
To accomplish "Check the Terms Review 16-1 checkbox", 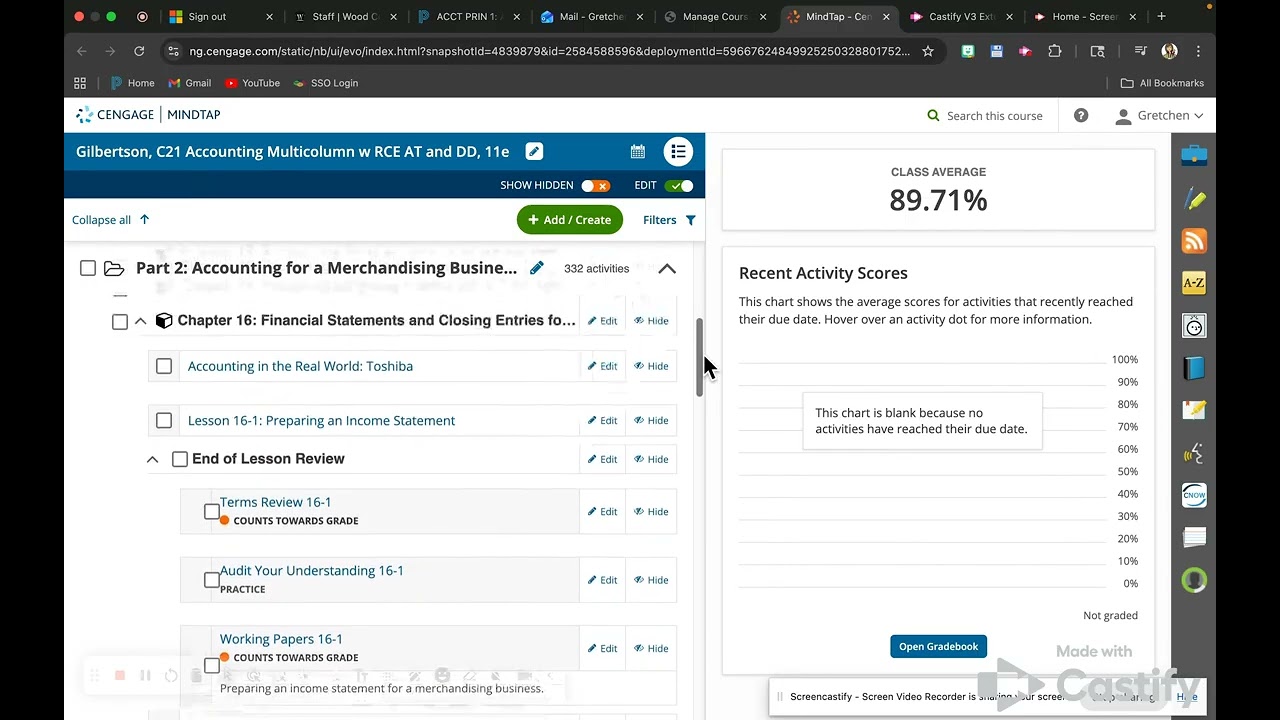I will (212, 511).
